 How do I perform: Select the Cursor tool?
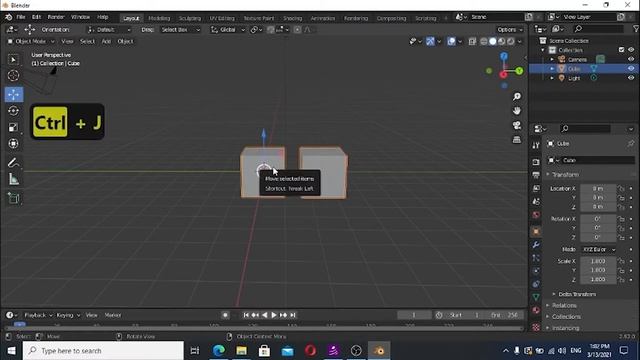coord(13,76)
